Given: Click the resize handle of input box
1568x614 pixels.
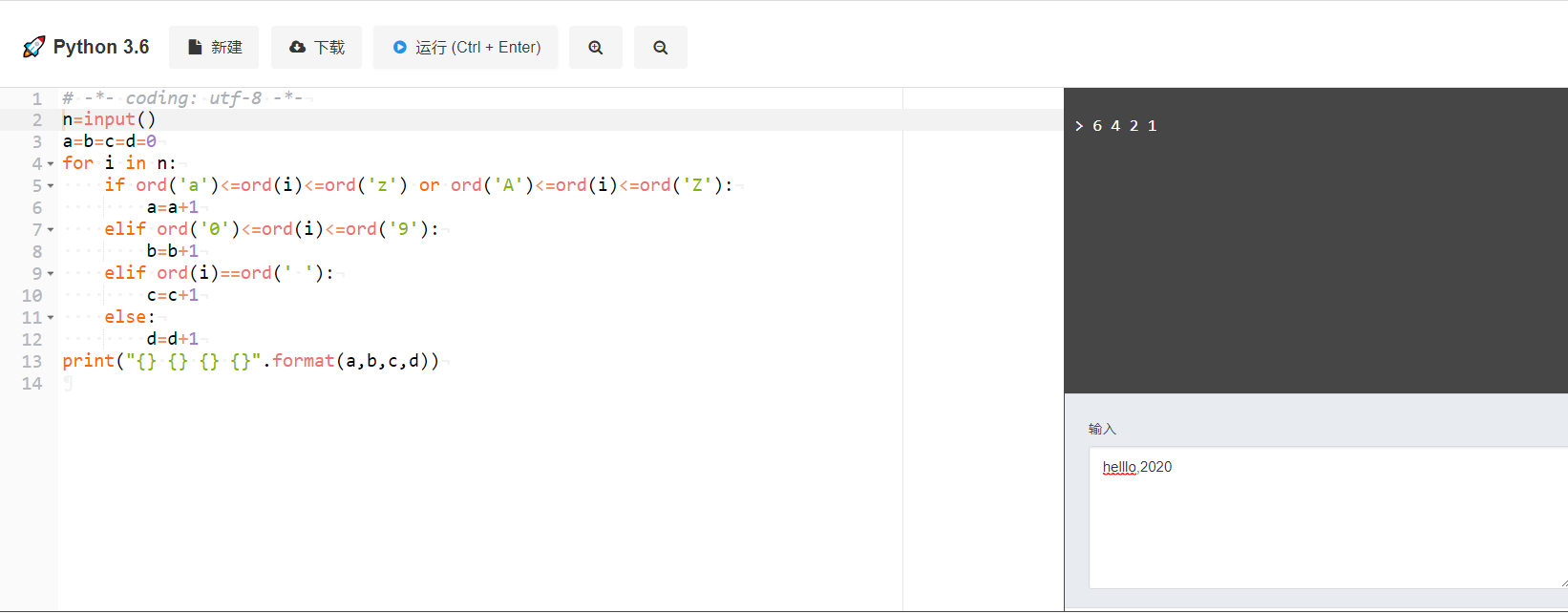Looking at the screenshot, I should (x=1563, y=583).
